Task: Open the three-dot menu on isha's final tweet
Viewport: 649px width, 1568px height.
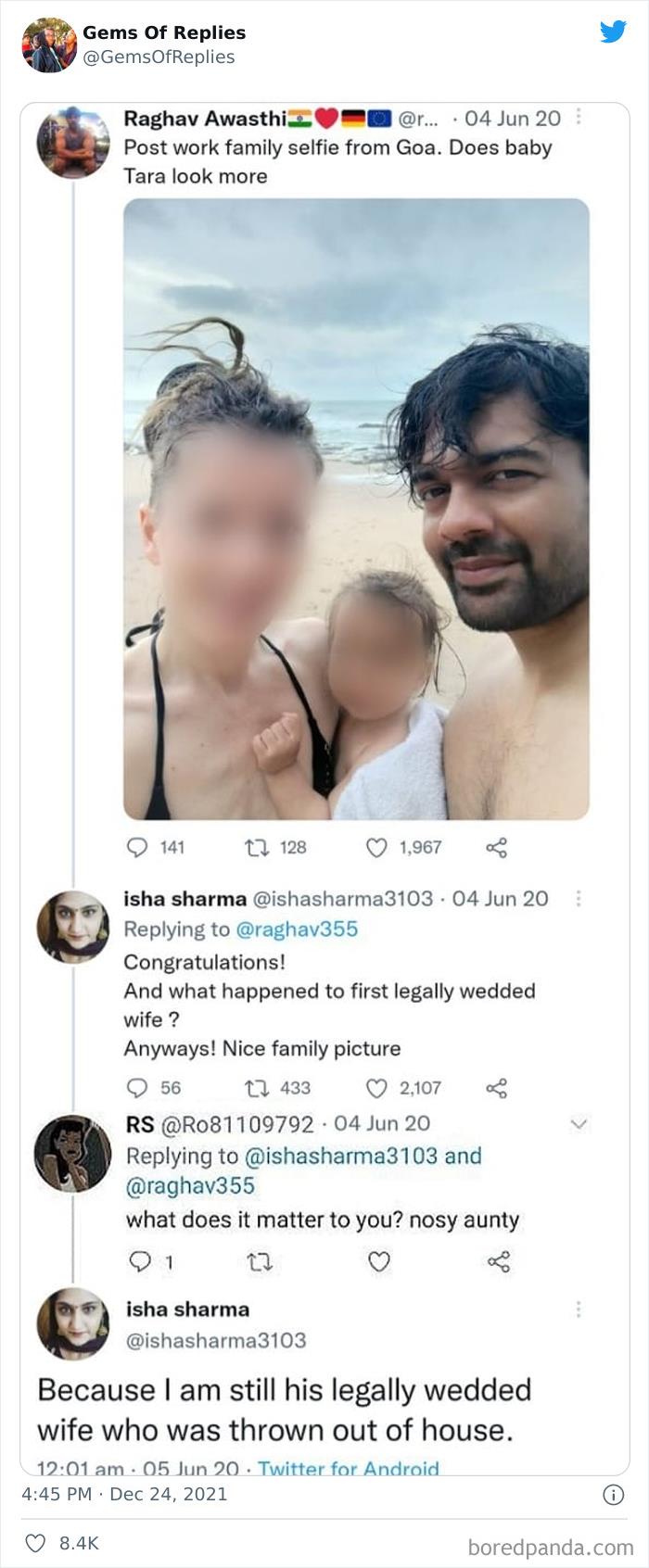Action: coord(580,1309)
